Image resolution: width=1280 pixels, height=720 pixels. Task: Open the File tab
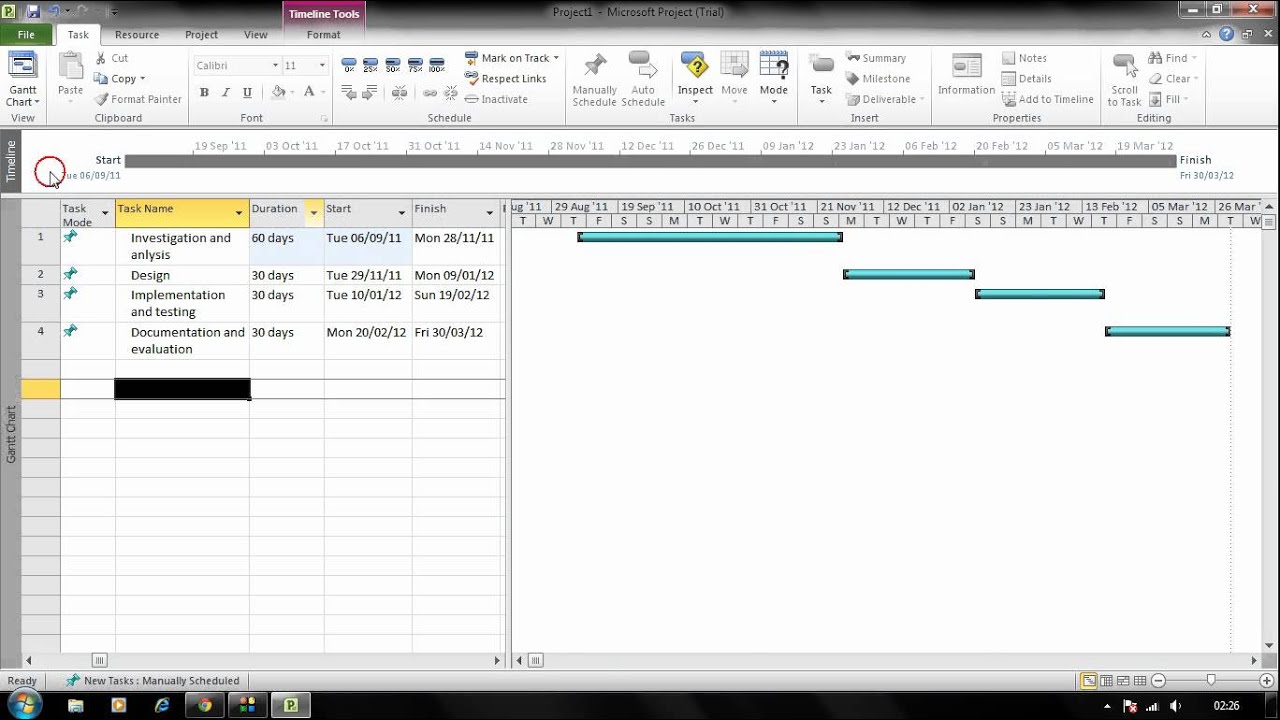[26, 34]
